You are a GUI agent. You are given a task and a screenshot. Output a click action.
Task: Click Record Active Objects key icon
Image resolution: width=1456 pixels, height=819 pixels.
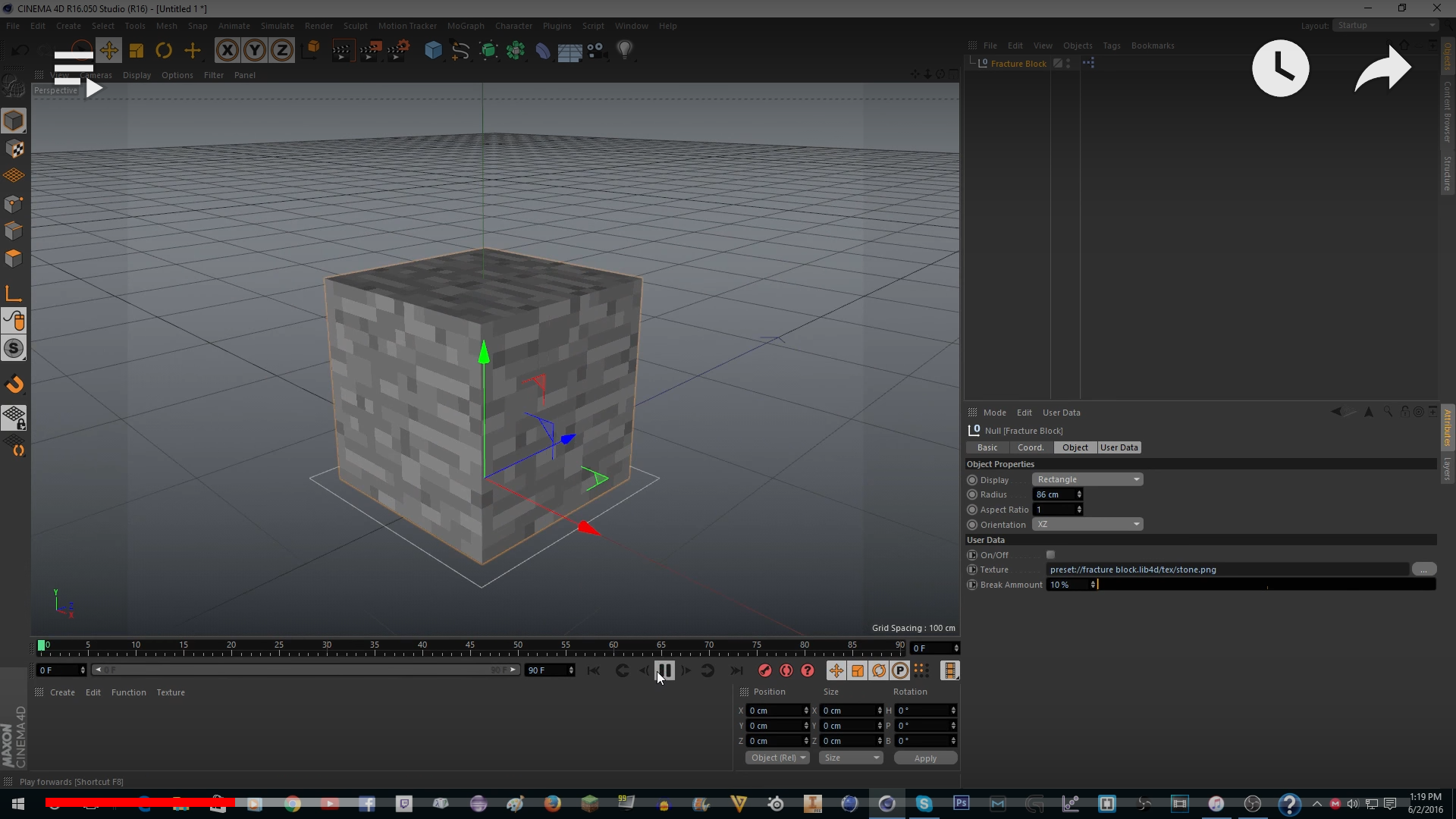point(764,670)
